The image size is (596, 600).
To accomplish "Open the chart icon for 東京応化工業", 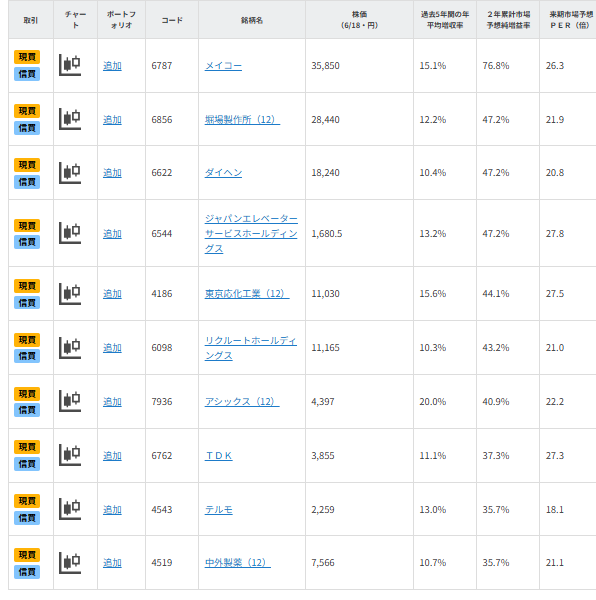I will tap(70, 293).
